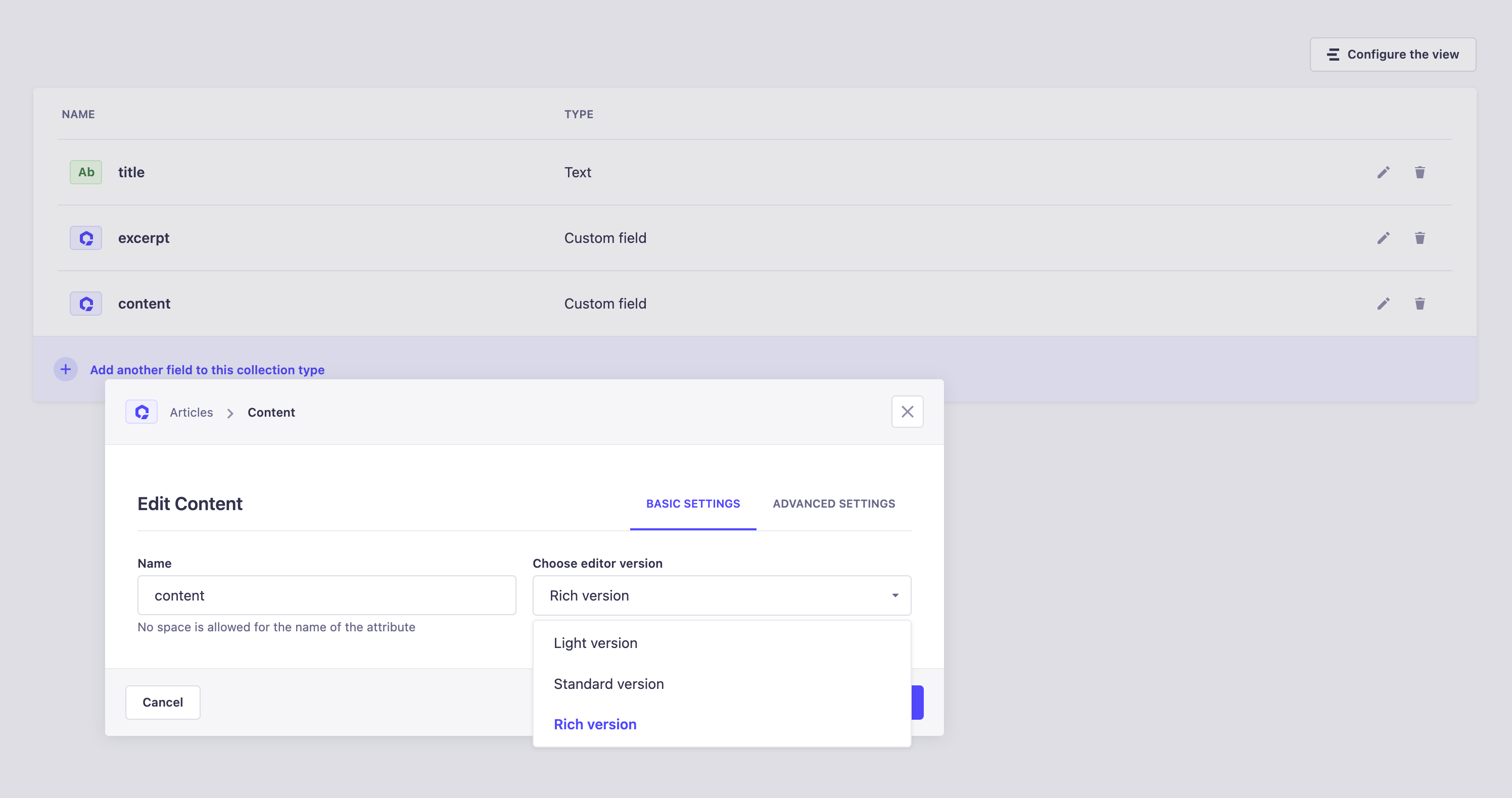Click inside the Name input field
This screenshot has width=1512, height=798.
click(326, 595)
